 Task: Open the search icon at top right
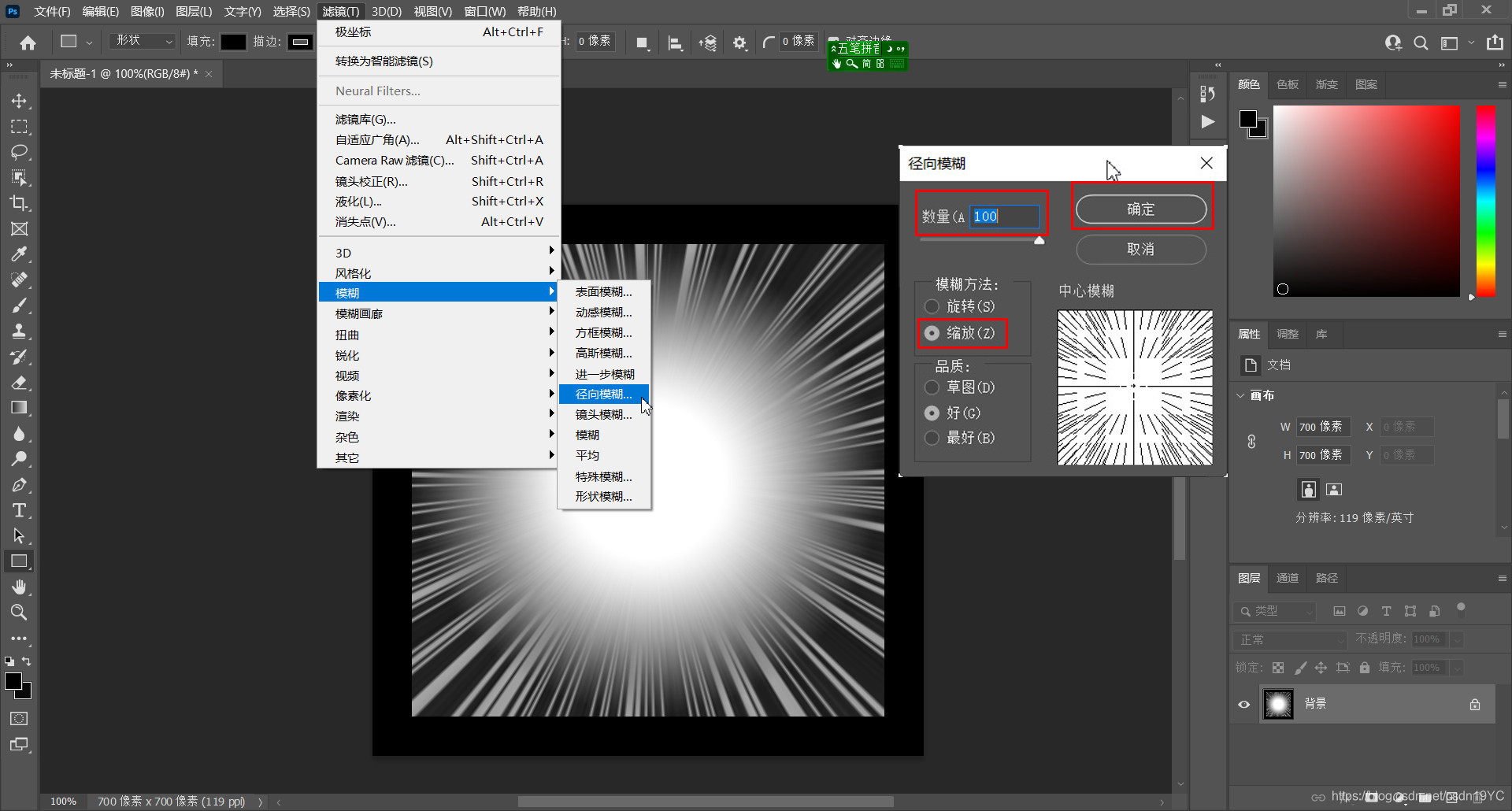(1421, 43)
